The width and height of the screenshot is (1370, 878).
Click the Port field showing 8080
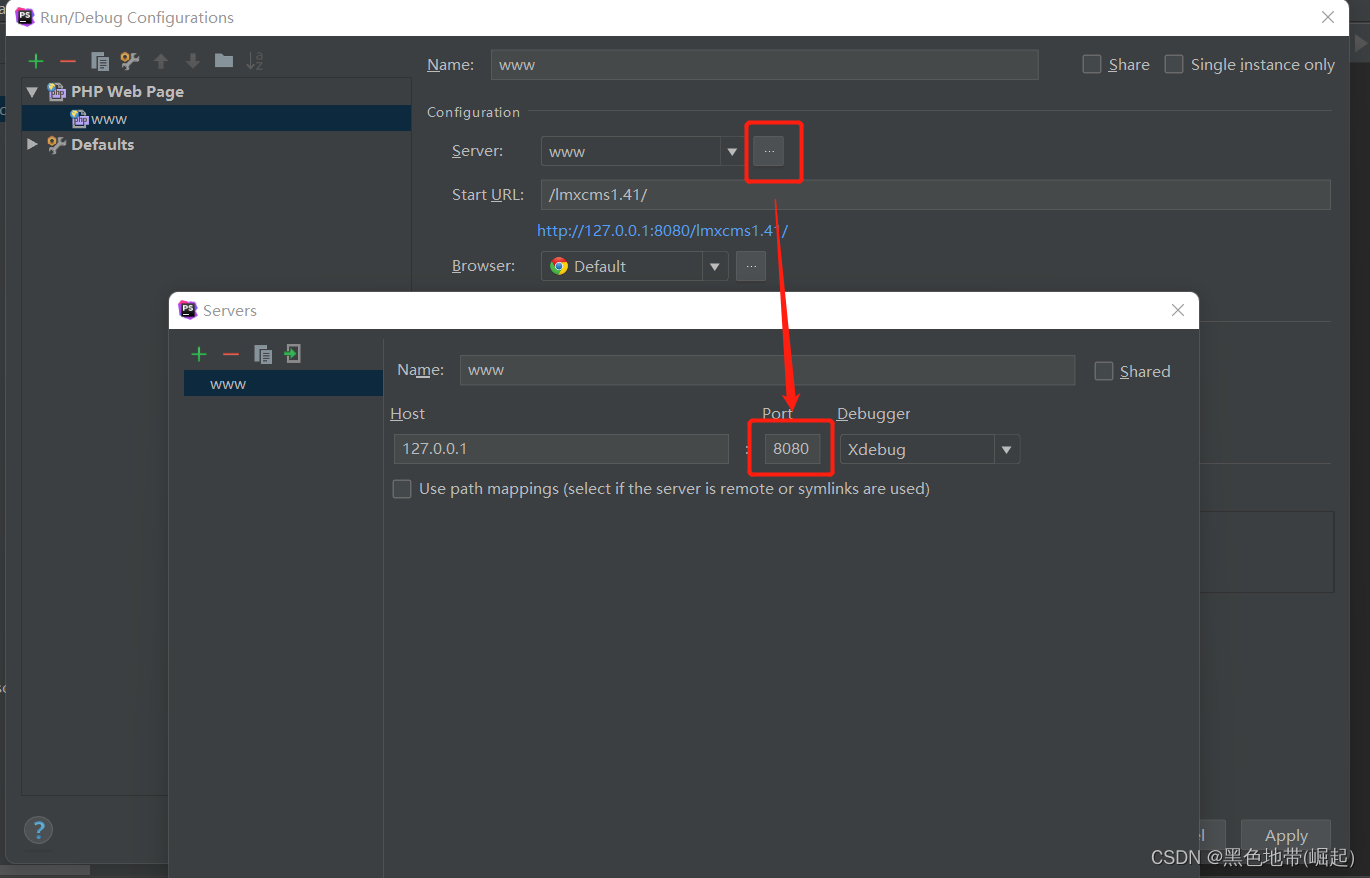tap(791, 449)
